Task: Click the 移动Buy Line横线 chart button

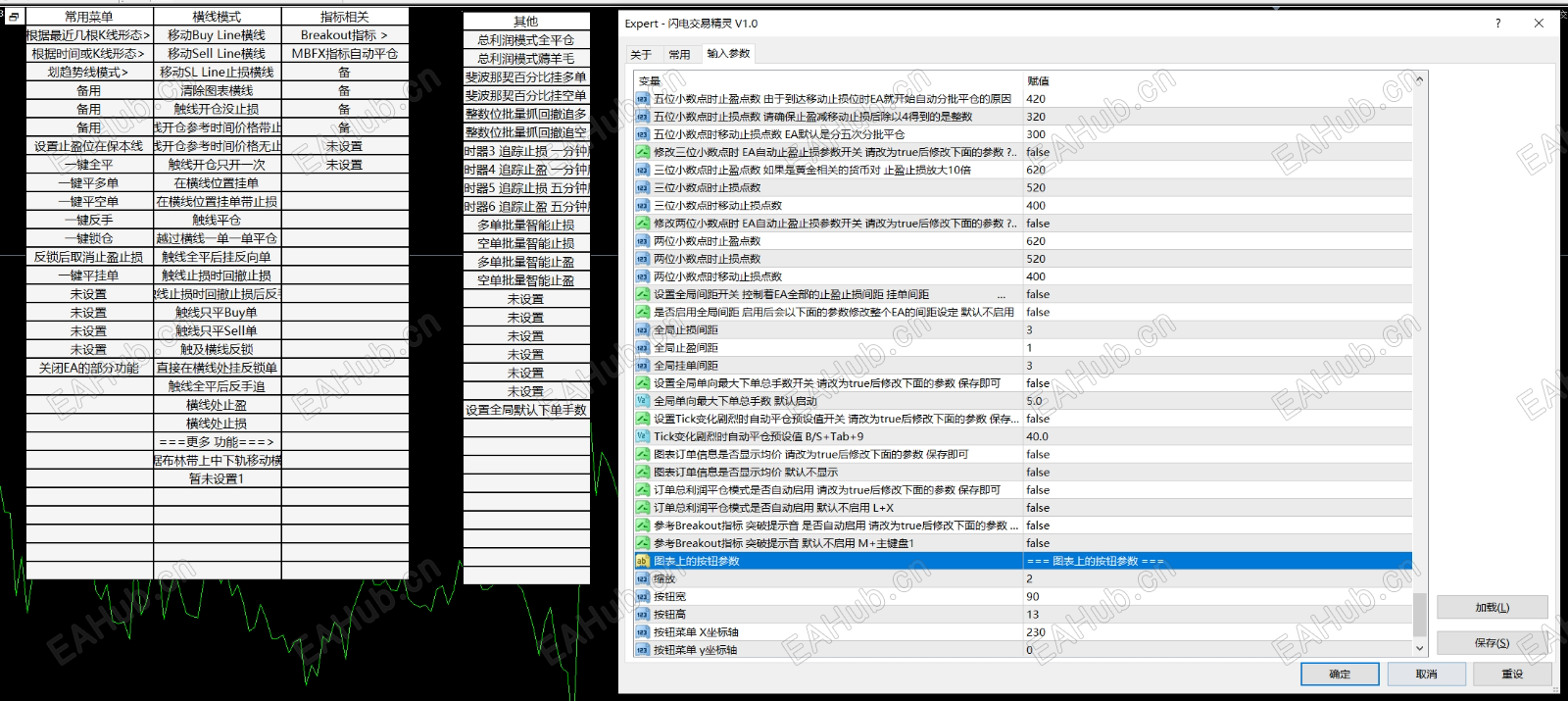Action: pyautogui.click(x=217, y=35)
